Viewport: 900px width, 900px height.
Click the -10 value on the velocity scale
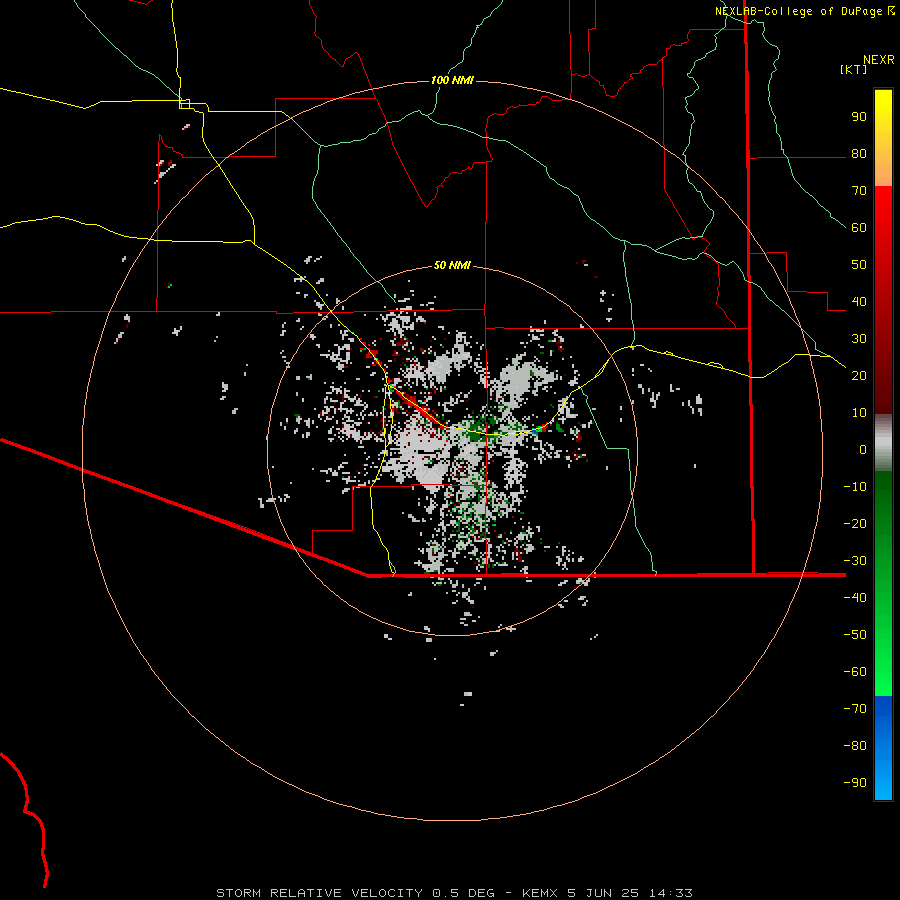click(x=855, y=487)
